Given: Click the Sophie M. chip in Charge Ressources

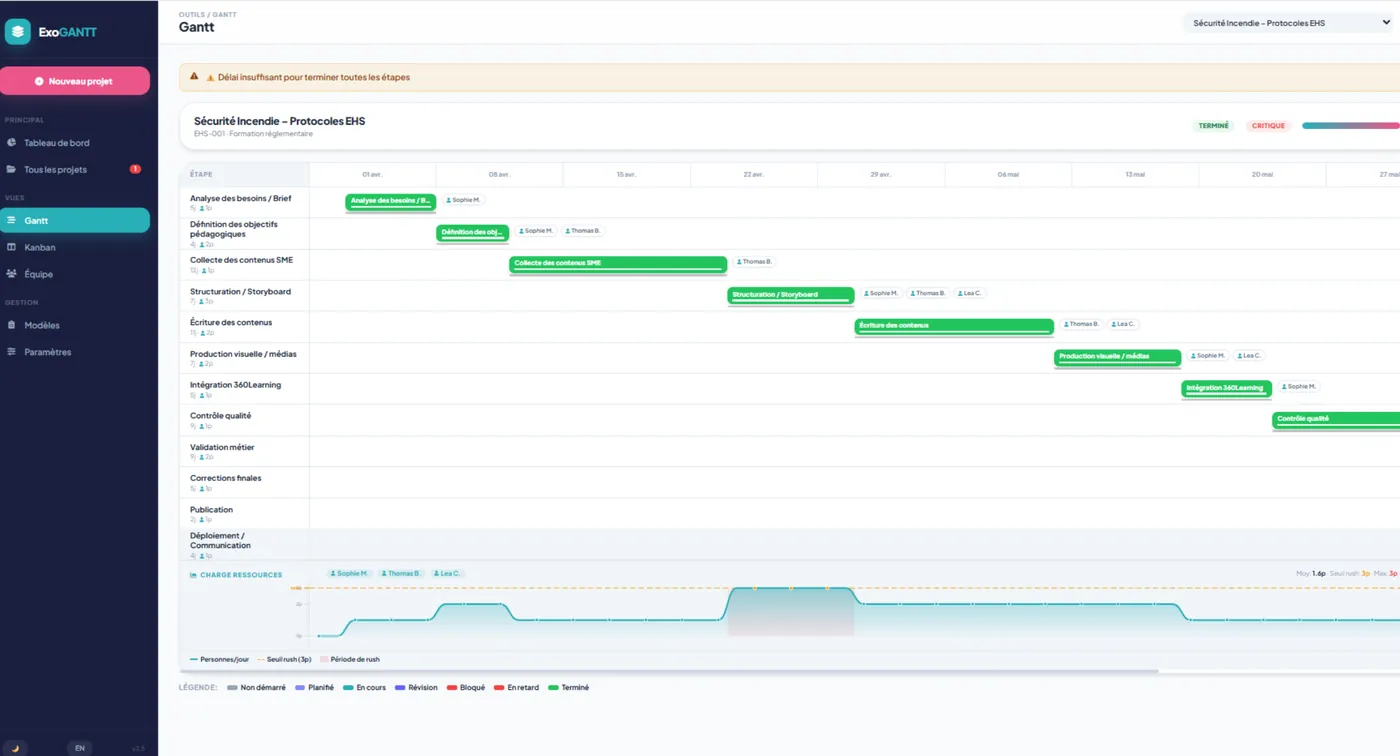Looking at the screenshot, I should (350, 574).
